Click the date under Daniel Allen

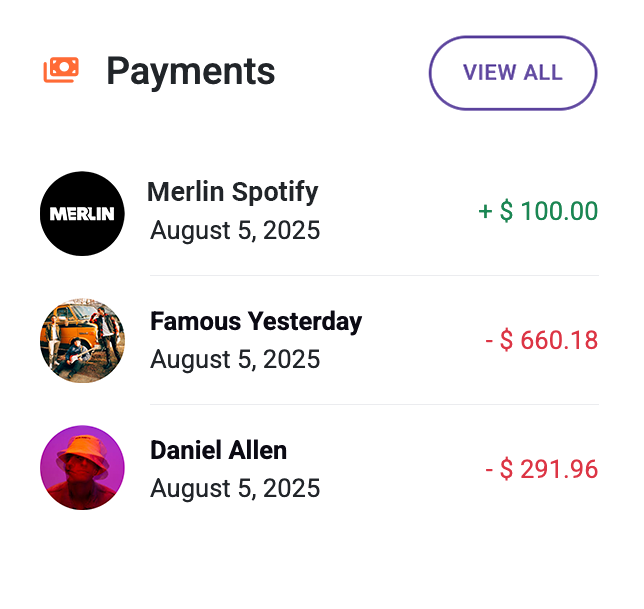click(235, 488)
